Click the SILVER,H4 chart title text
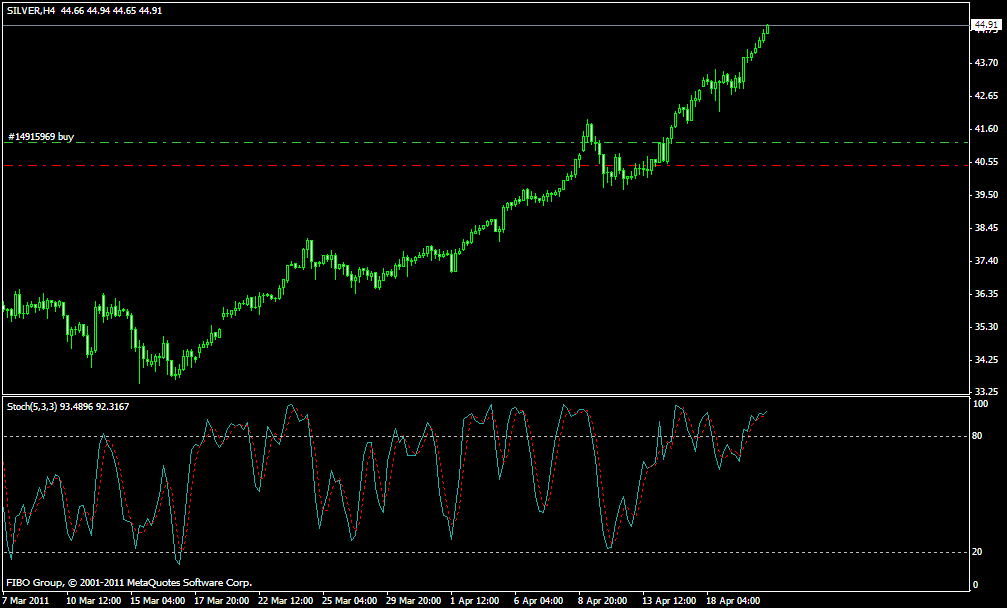Viewport: 1007px width, 608px height. pyautogui.click(x=31, y=10)
